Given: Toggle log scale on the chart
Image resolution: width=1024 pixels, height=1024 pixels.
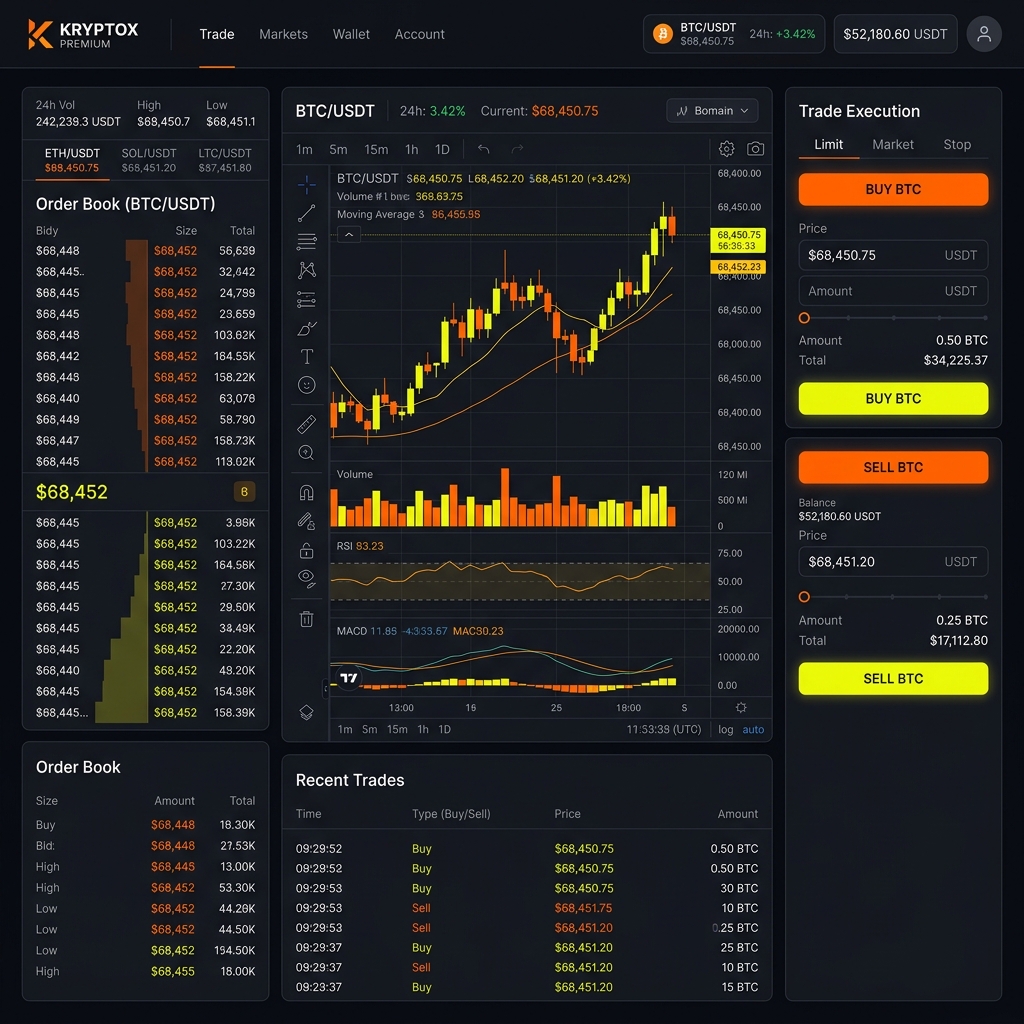Looking at the screenshot, I should (725, 729).
